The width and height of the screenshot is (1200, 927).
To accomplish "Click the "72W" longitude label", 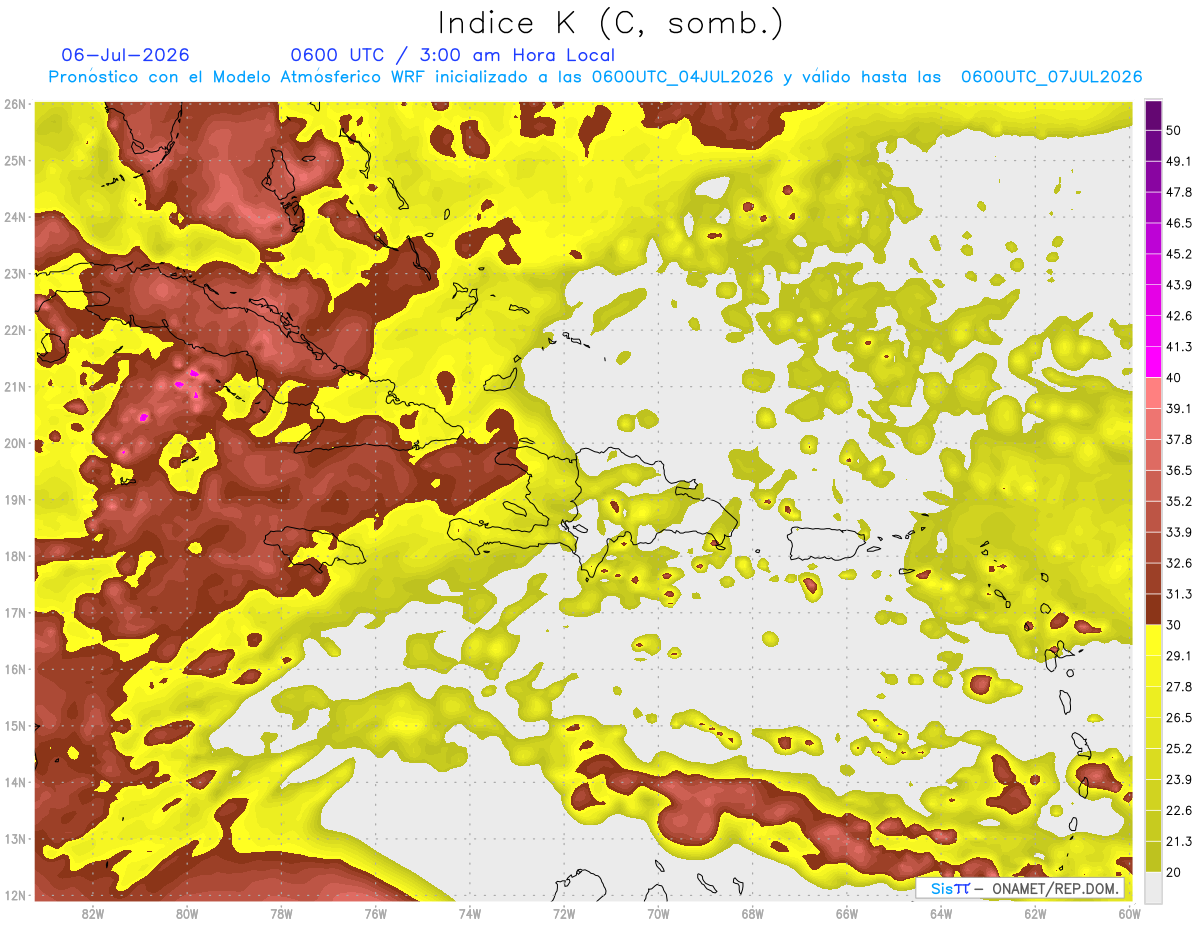I will (564, 914).
